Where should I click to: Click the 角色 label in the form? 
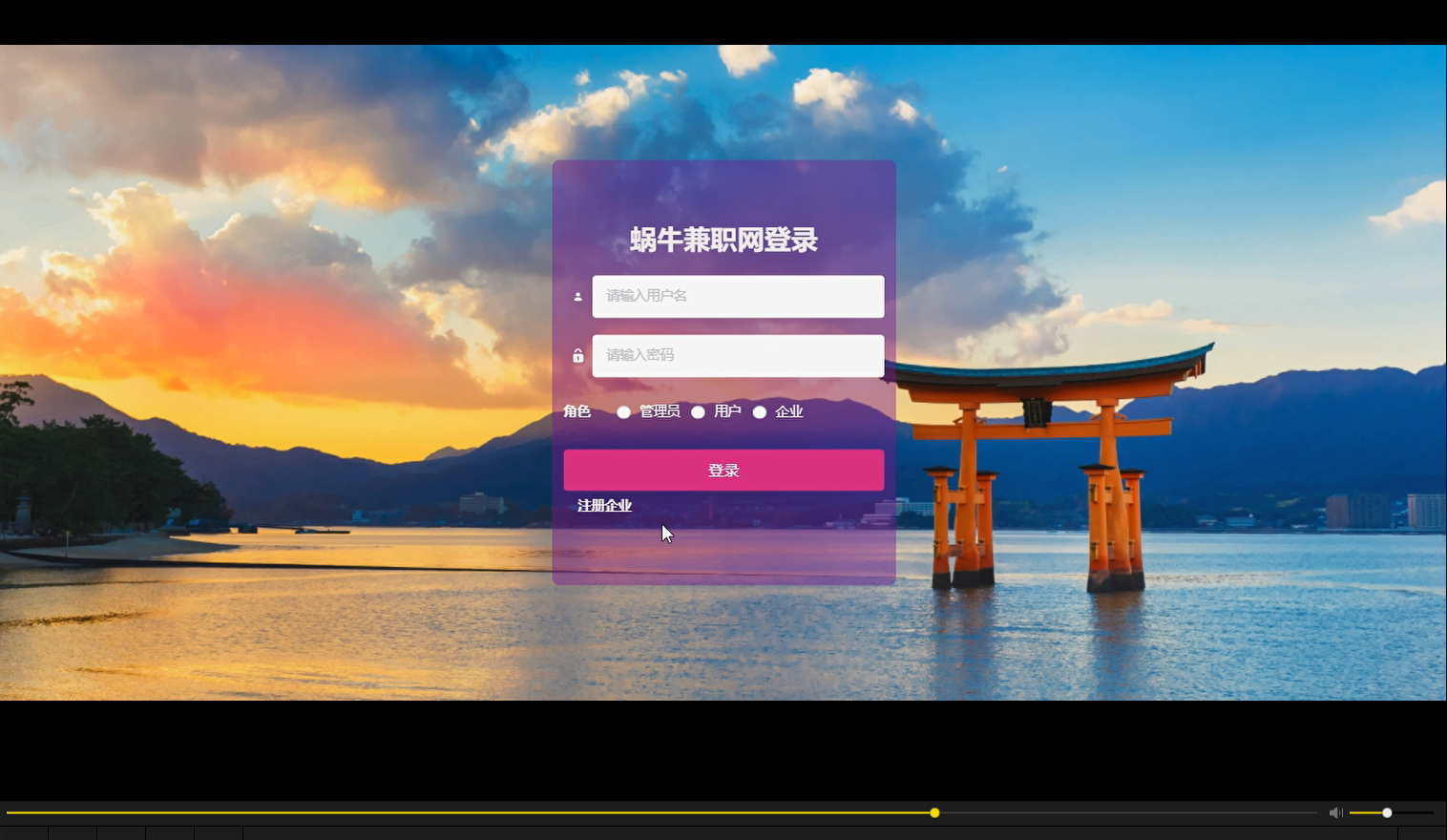pos(577,411)
